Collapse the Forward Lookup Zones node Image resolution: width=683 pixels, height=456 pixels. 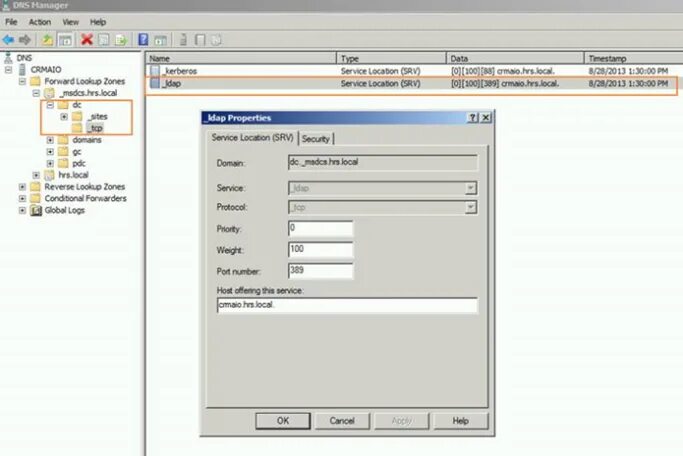(22, 81)
